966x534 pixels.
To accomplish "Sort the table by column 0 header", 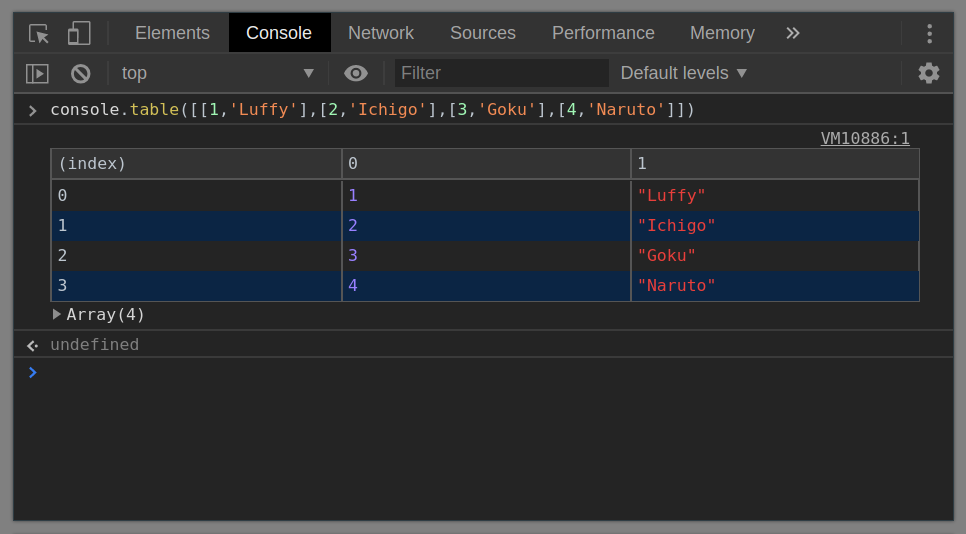I will [486, 164].
